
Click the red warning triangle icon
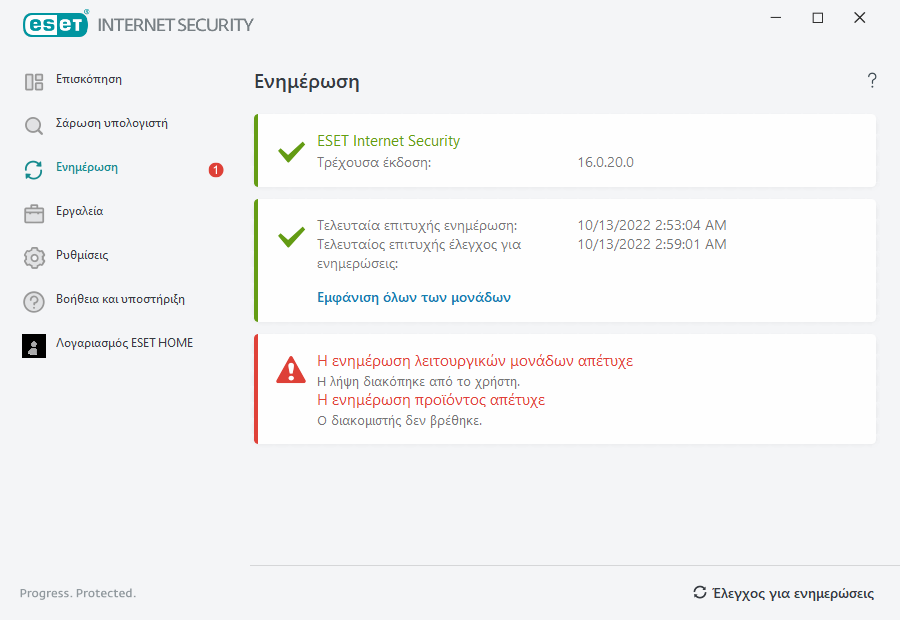[x=291, y=371]
